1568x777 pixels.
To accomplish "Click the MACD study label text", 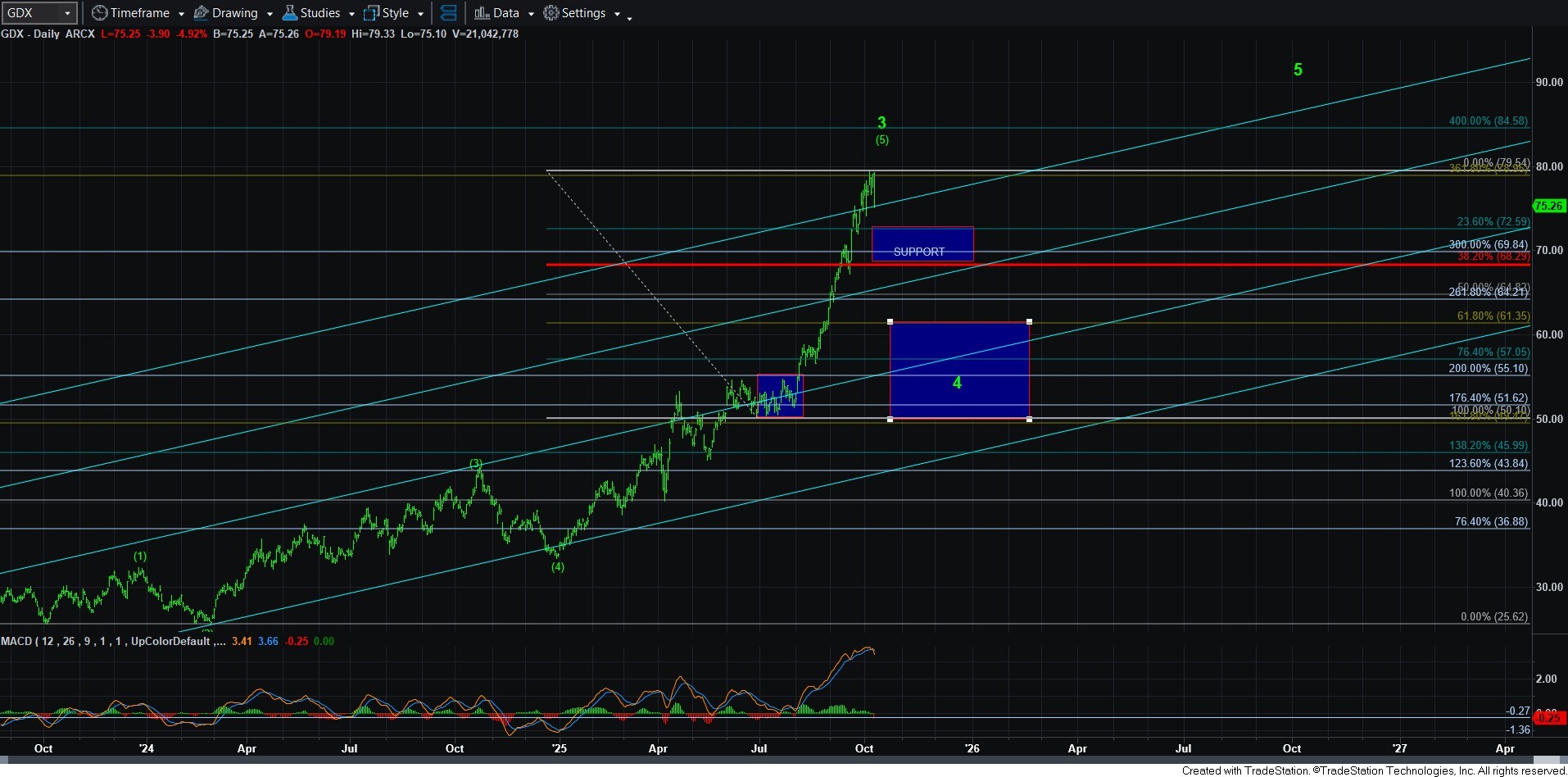I will pos(106,641).
